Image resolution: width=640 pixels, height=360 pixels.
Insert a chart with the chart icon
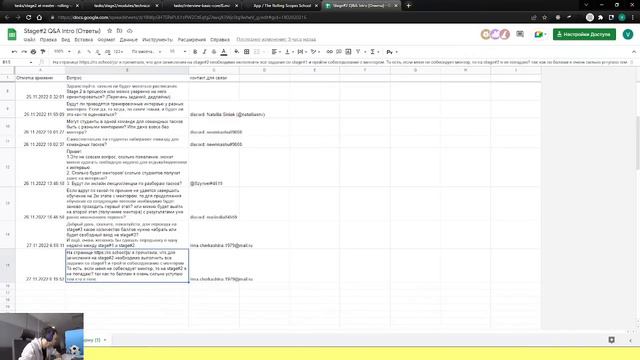click(348, 52)
